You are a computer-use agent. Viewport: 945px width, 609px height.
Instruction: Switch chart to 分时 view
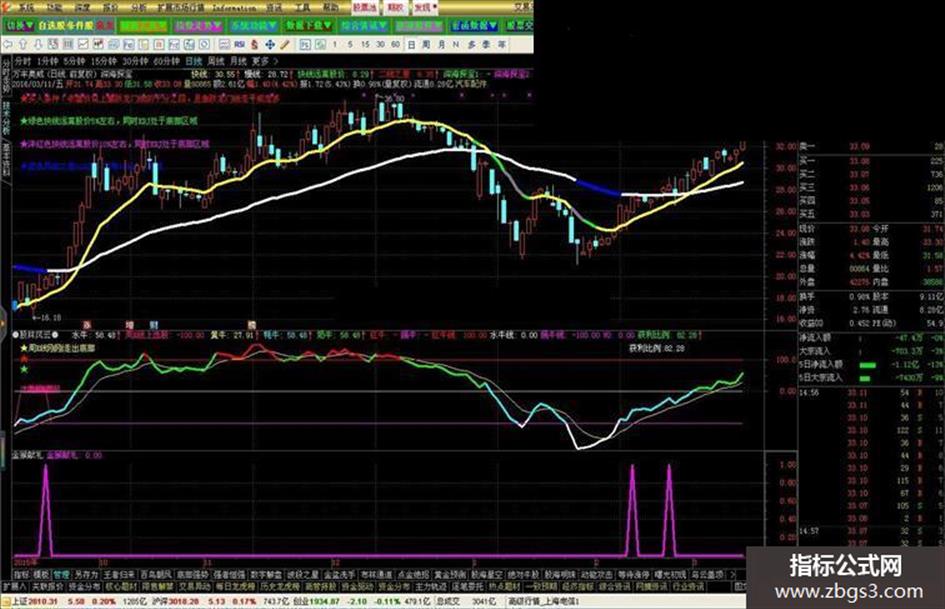[x=22, y=62]
